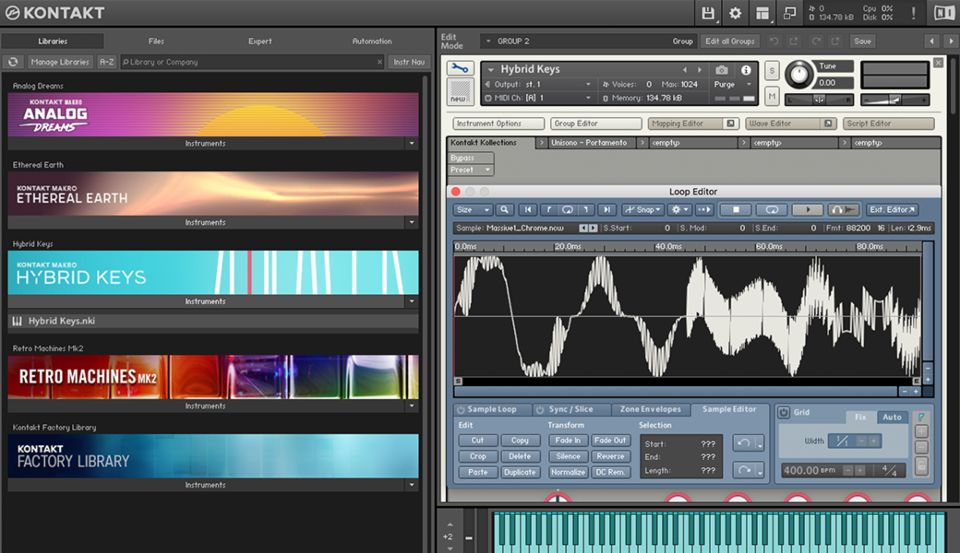Screen dimensions: 960x553
Task: Switch to the Expert tab
Action: [260, 41]
